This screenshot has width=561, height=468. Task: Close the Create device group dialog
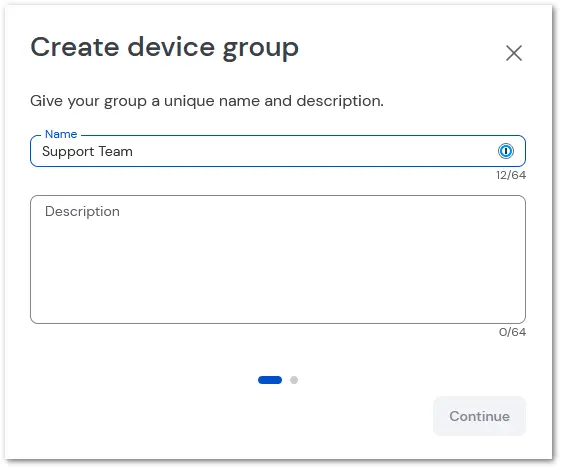[x=514, y=53]
